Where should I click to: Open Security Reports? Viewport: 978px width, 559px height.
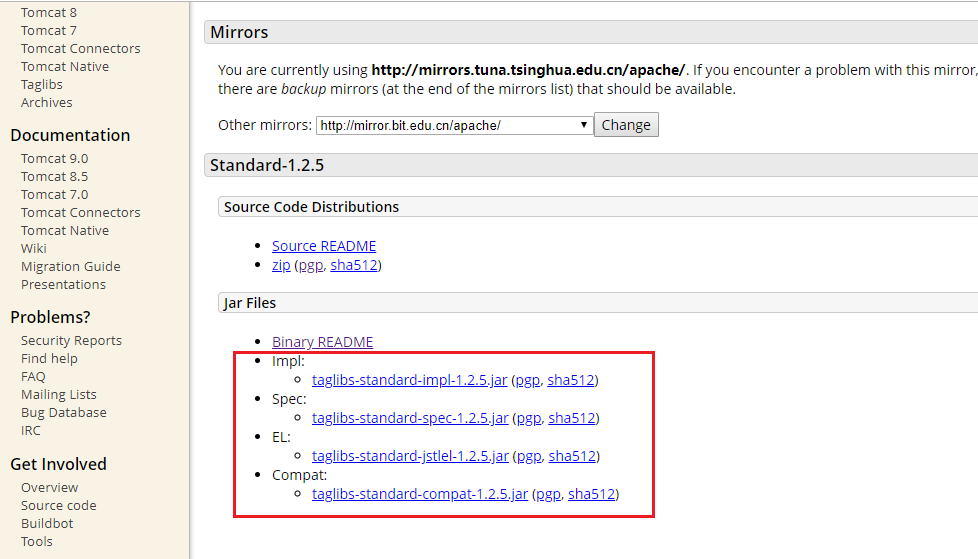(71, 341)
